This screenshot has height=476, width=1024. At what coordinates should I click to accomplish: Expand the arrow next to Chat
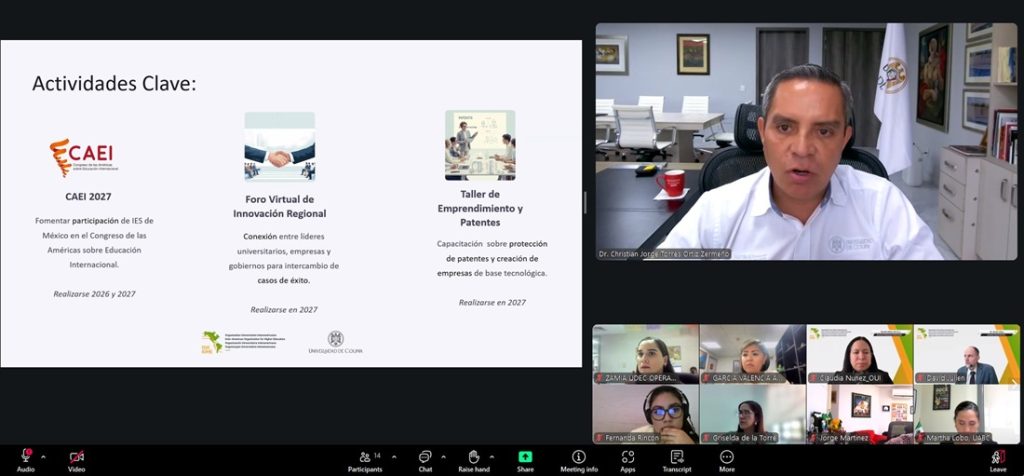tap(442, 456)
